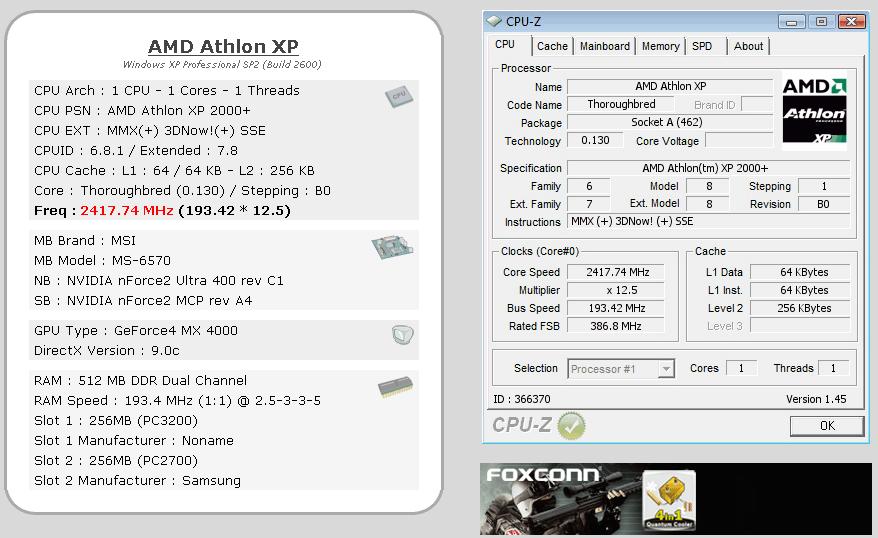Click the Revision value B0
Screen dimensions: 878x538
point(824,204)
